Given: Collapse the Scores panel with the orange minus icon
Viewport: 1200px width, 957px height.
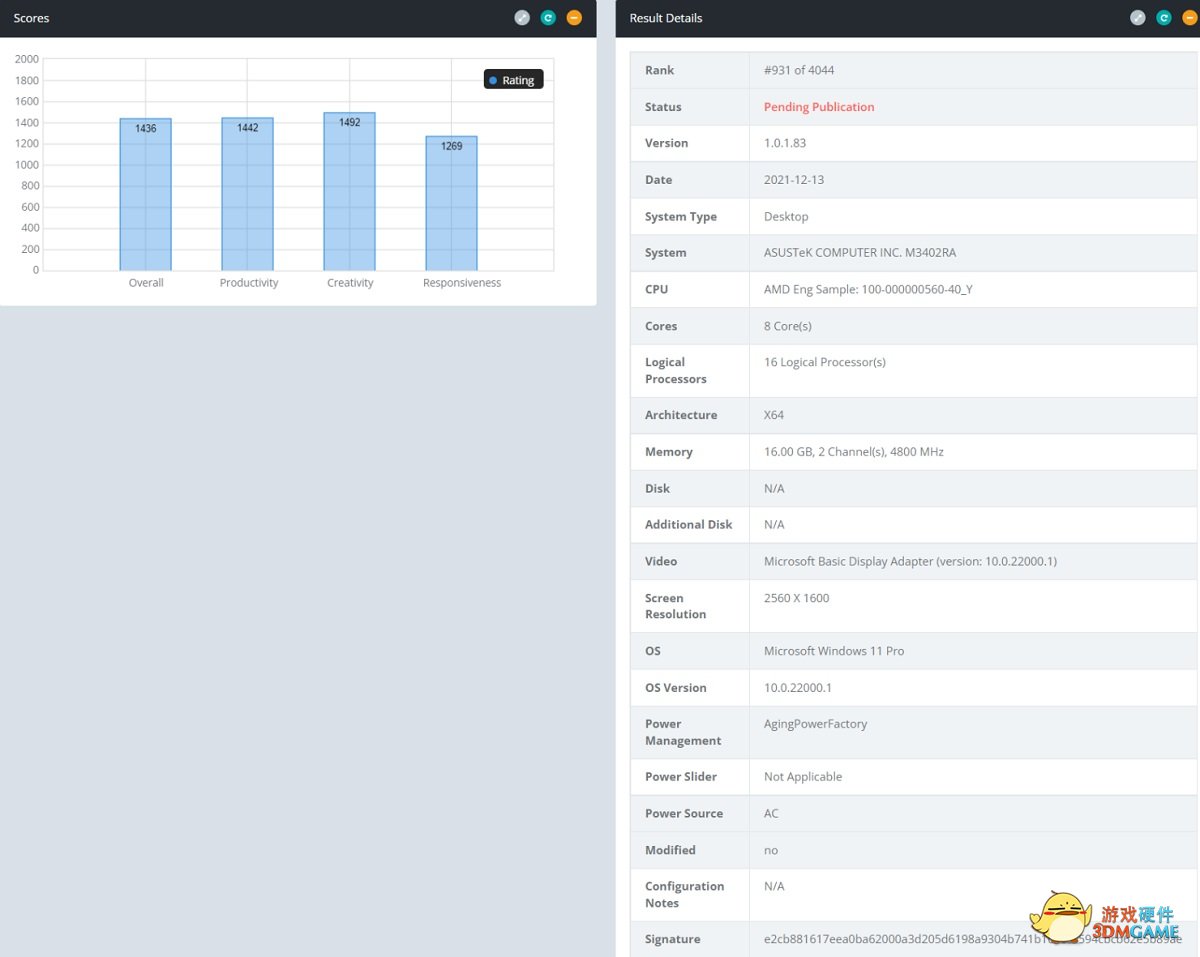Looking at the screenshot, I should tap(574, 18).
